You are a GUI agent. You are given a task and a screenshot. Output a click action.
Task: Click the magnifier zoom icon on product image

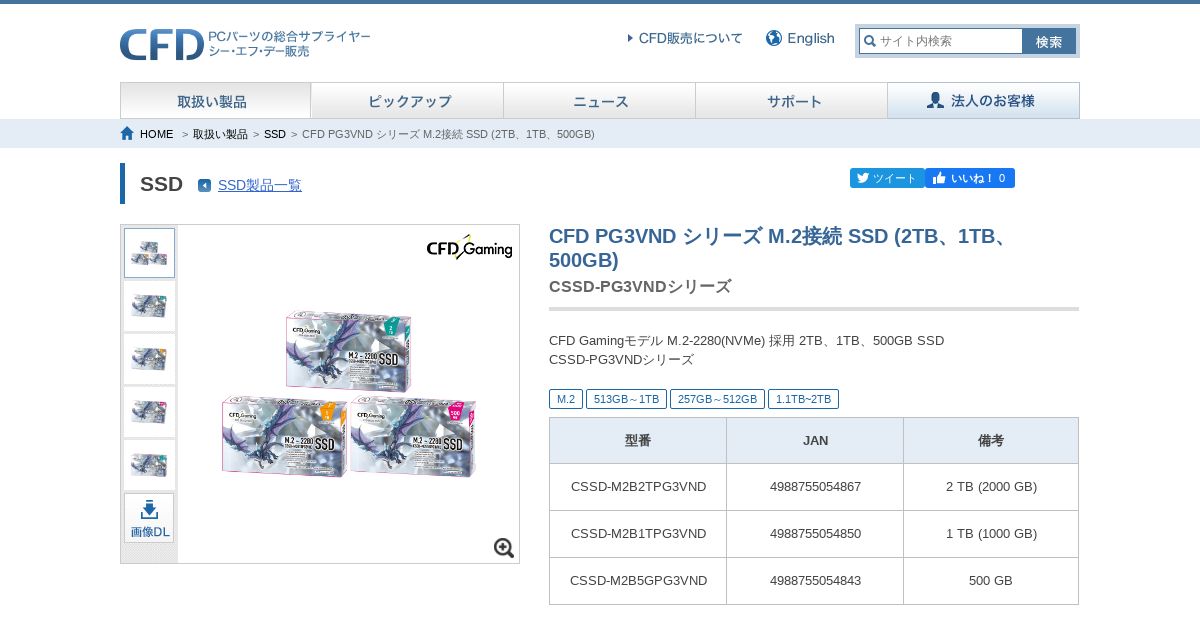point(504,548)
